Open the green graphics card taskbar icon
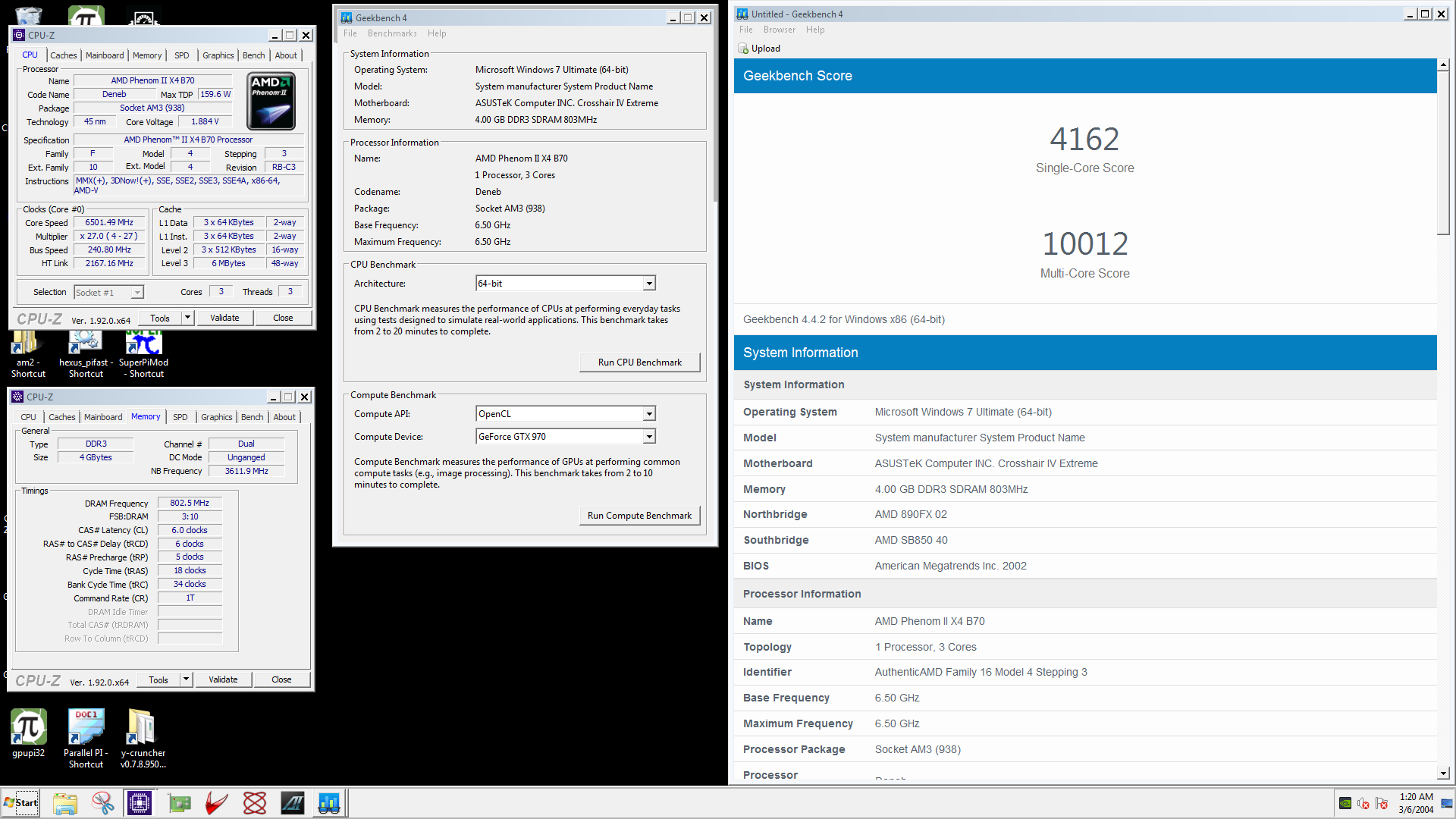Screen dimensions: 1456x819 tap(179, 803)
